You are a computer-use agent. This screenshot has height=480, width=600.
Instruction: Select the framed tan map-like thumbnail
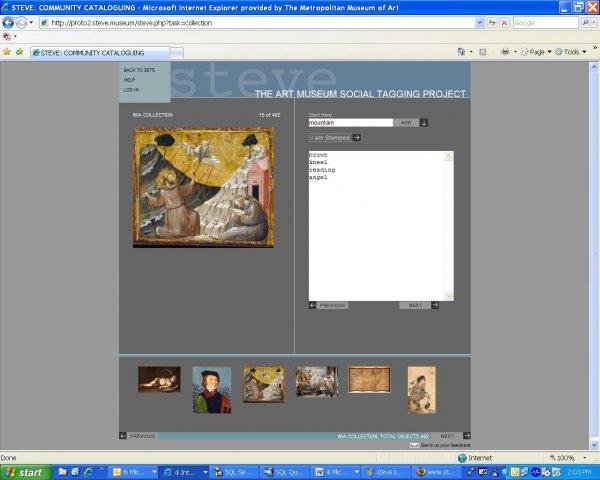click(369, 380)
